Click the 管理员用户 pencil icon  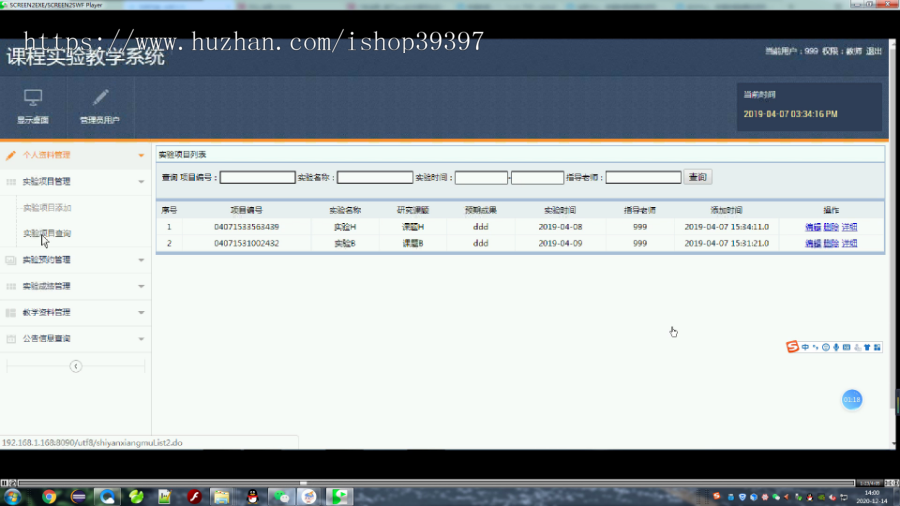pos(100,97)
